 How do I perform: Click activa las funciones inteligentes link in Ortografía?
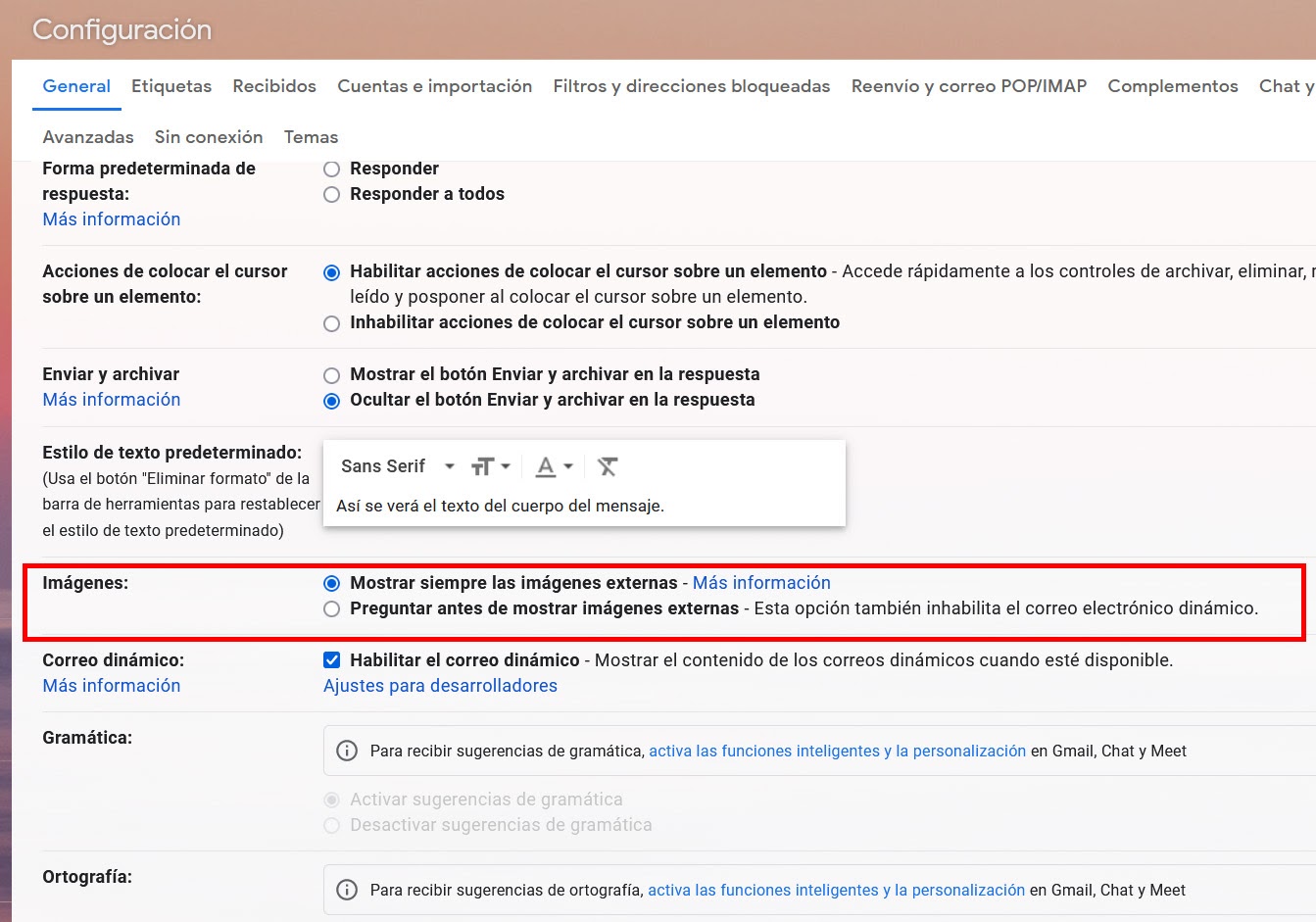click(x=837, y=890)
